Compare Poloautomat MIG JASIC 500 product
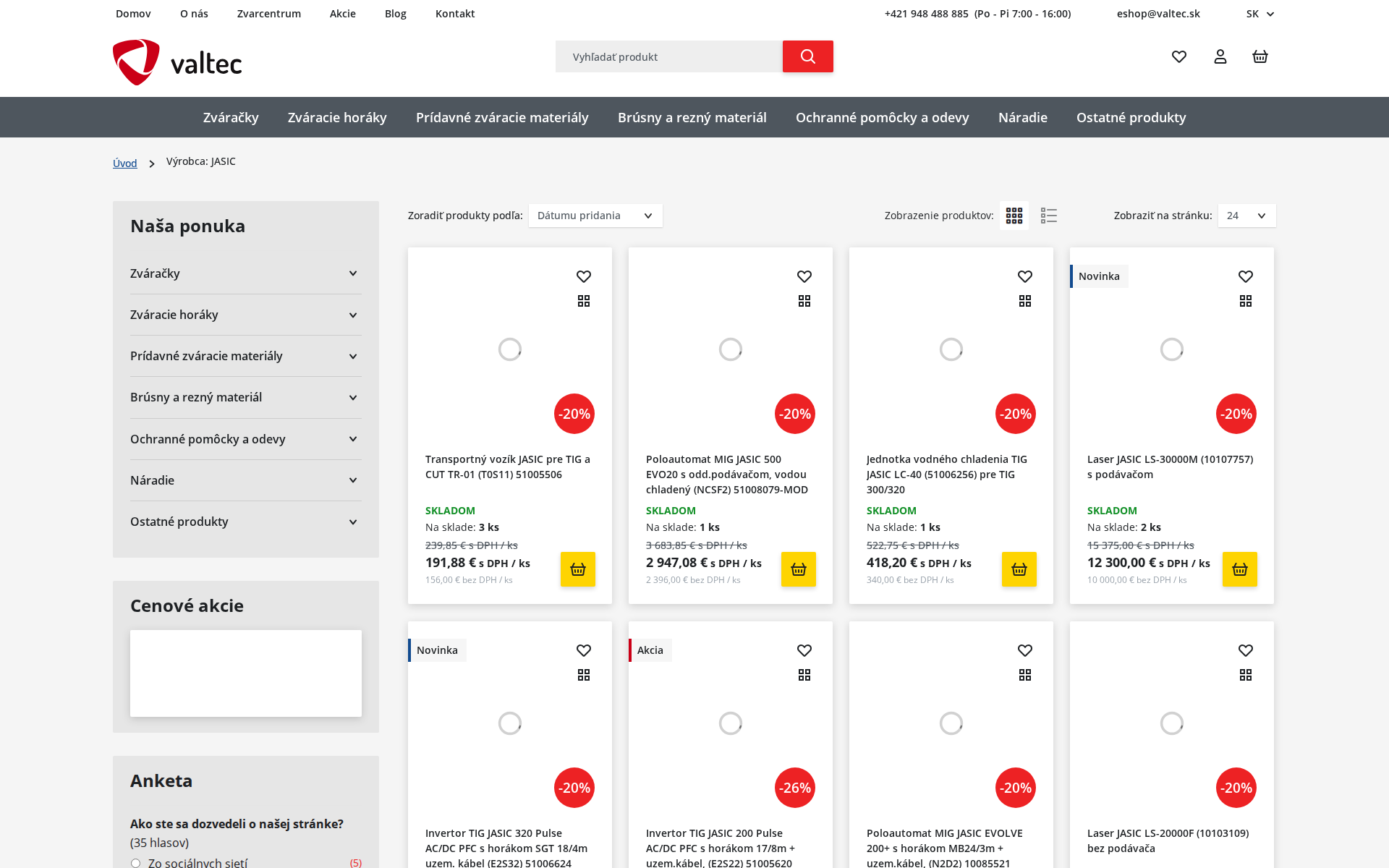1389x868 pixels. click(x=804, y=301)
